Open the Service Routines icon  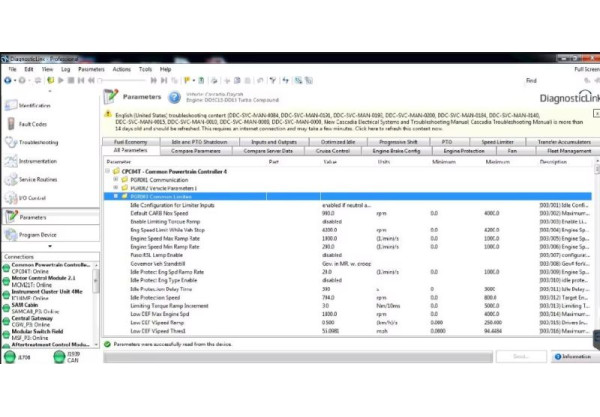[10, 179]
